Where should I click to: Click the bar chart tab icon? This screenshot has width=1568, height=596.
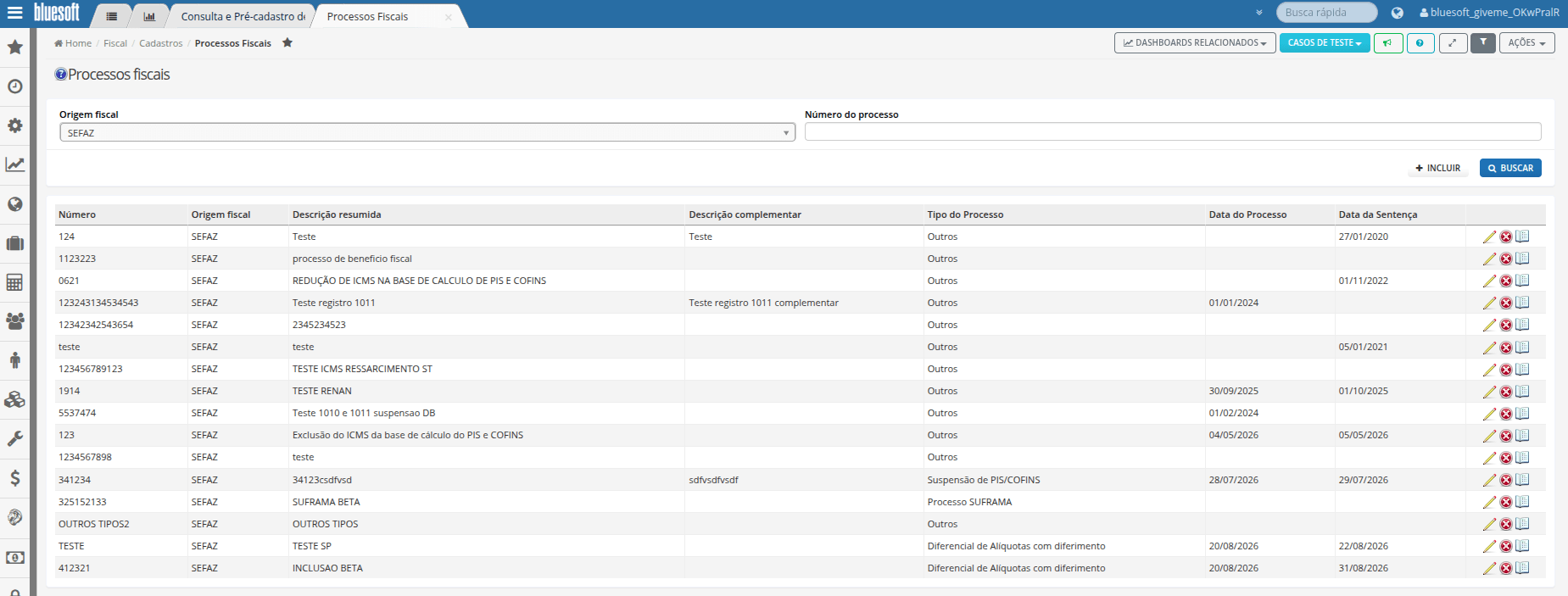[149, 16]
